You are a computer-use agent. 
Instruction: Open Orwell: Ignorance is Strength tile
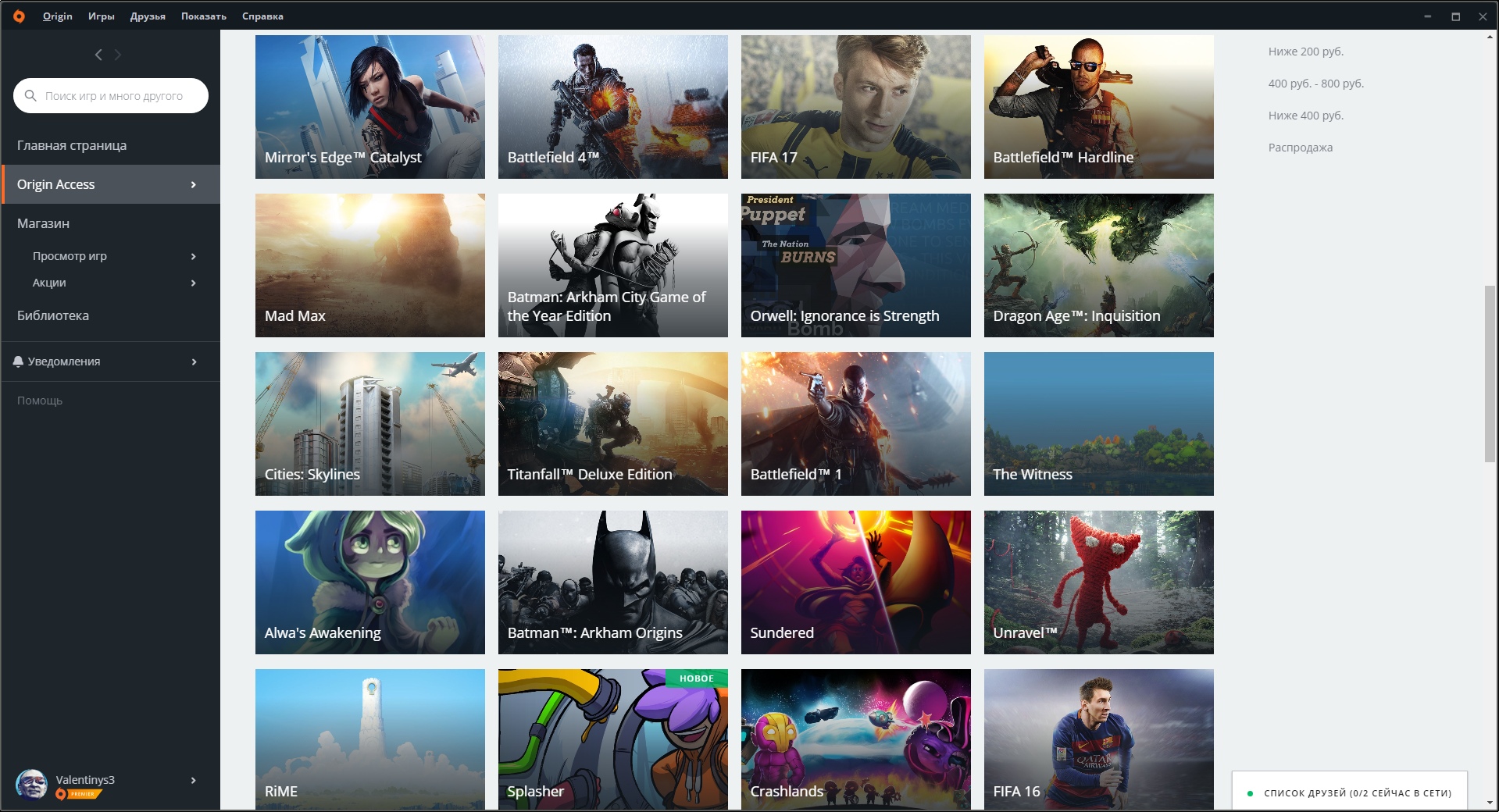click(856, 265)
